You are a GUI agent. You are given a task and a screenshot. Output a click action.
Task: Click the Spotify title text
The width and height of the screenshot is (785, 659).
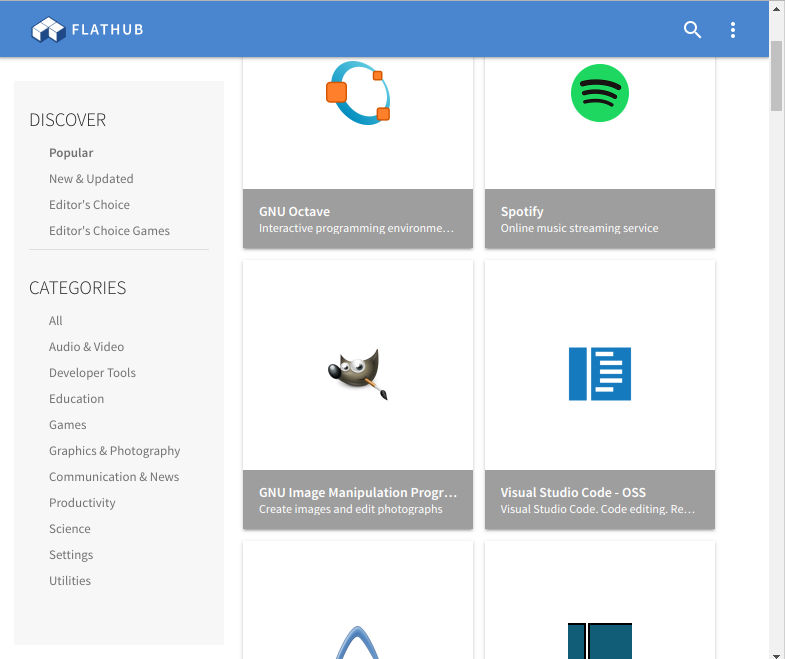click(522, 212)
